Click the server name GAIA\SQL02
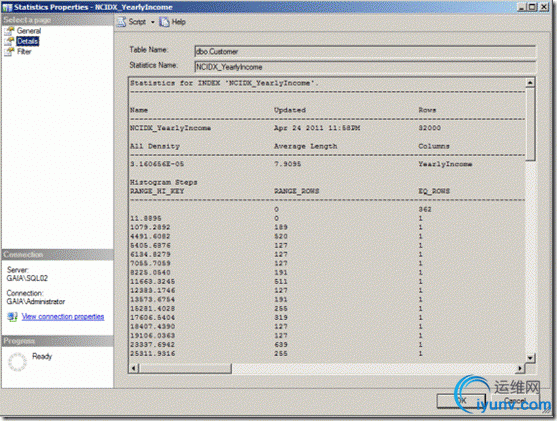The image size is (557, 421). pyautogui.click(x=27, y=278)
